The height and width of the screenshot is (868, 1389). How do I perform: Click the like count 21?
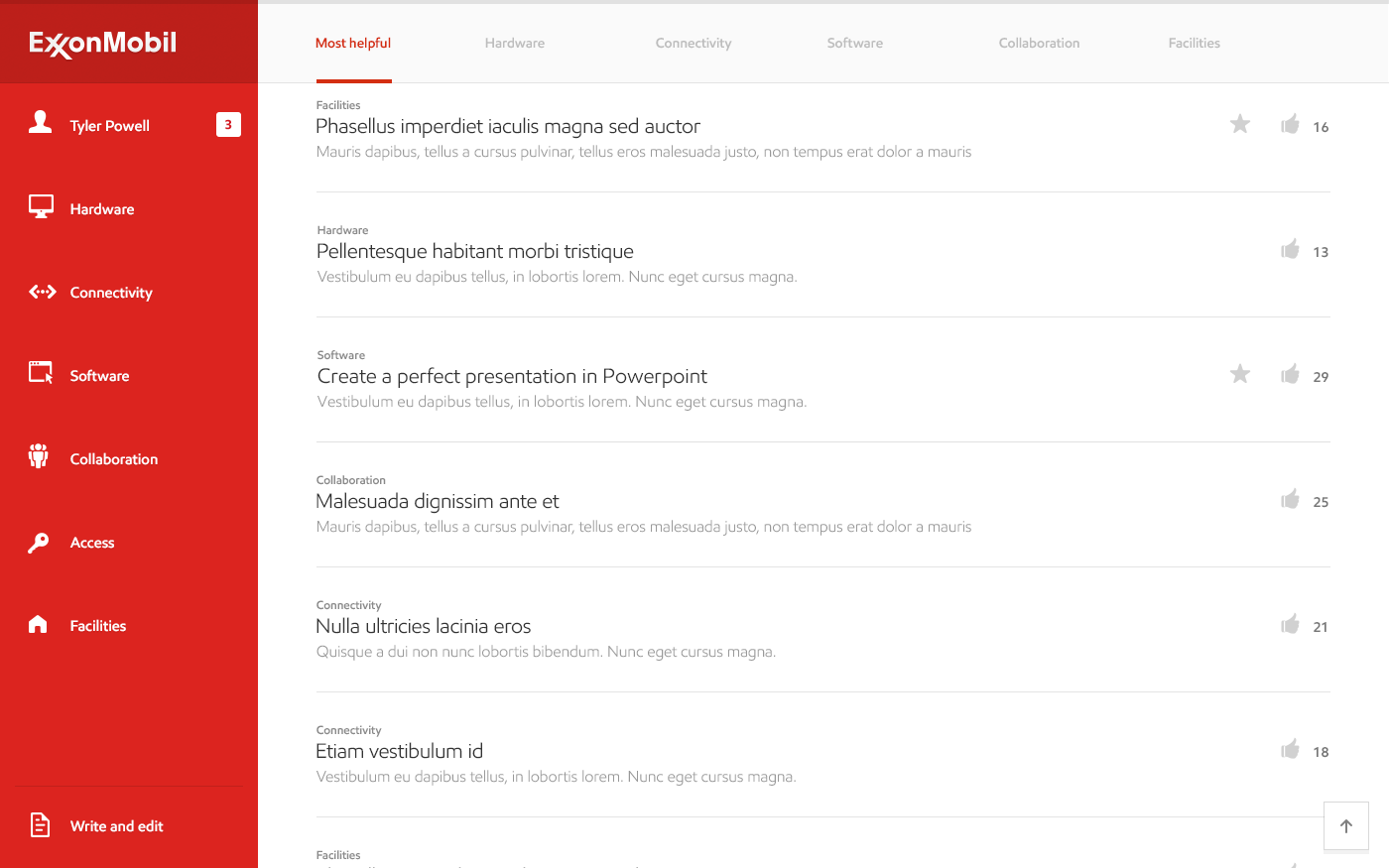pyautogui.click(x=1321, y=627)
